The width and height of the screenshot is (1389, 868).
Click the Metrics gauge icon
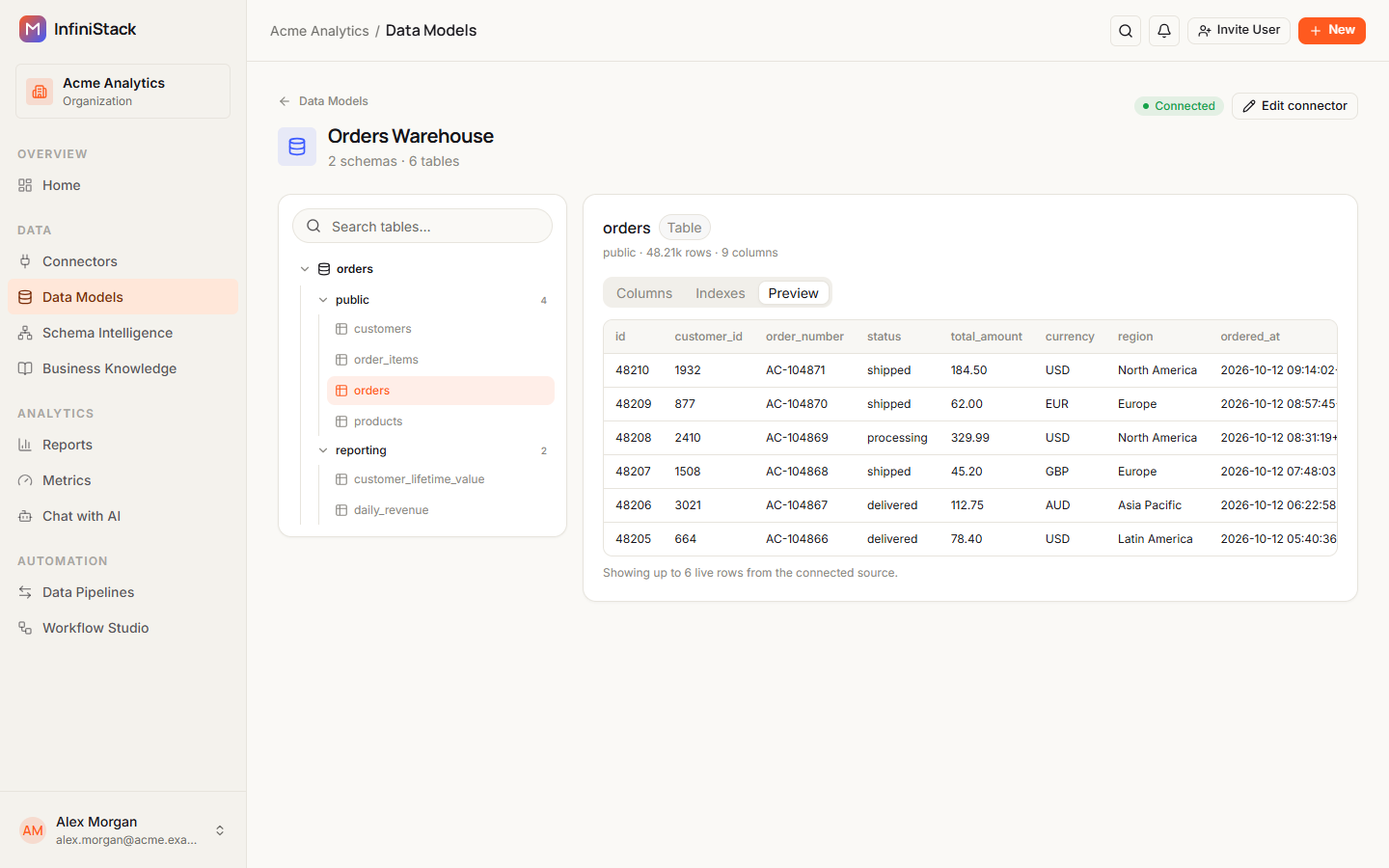tap(25, 480)
